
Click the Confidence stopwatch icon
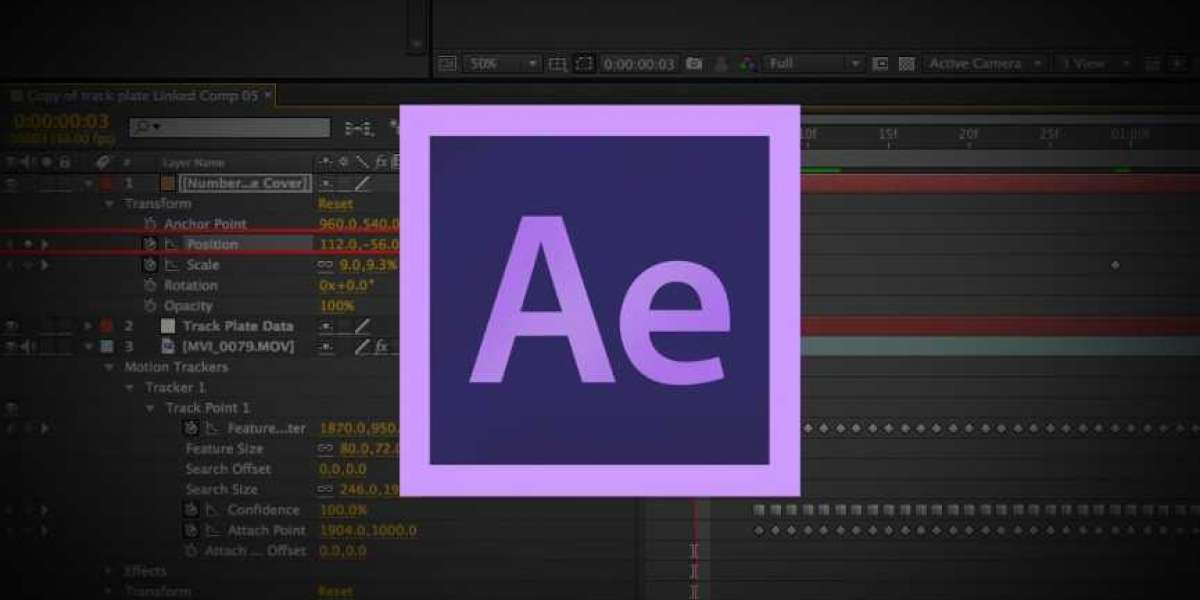(191, 510)
